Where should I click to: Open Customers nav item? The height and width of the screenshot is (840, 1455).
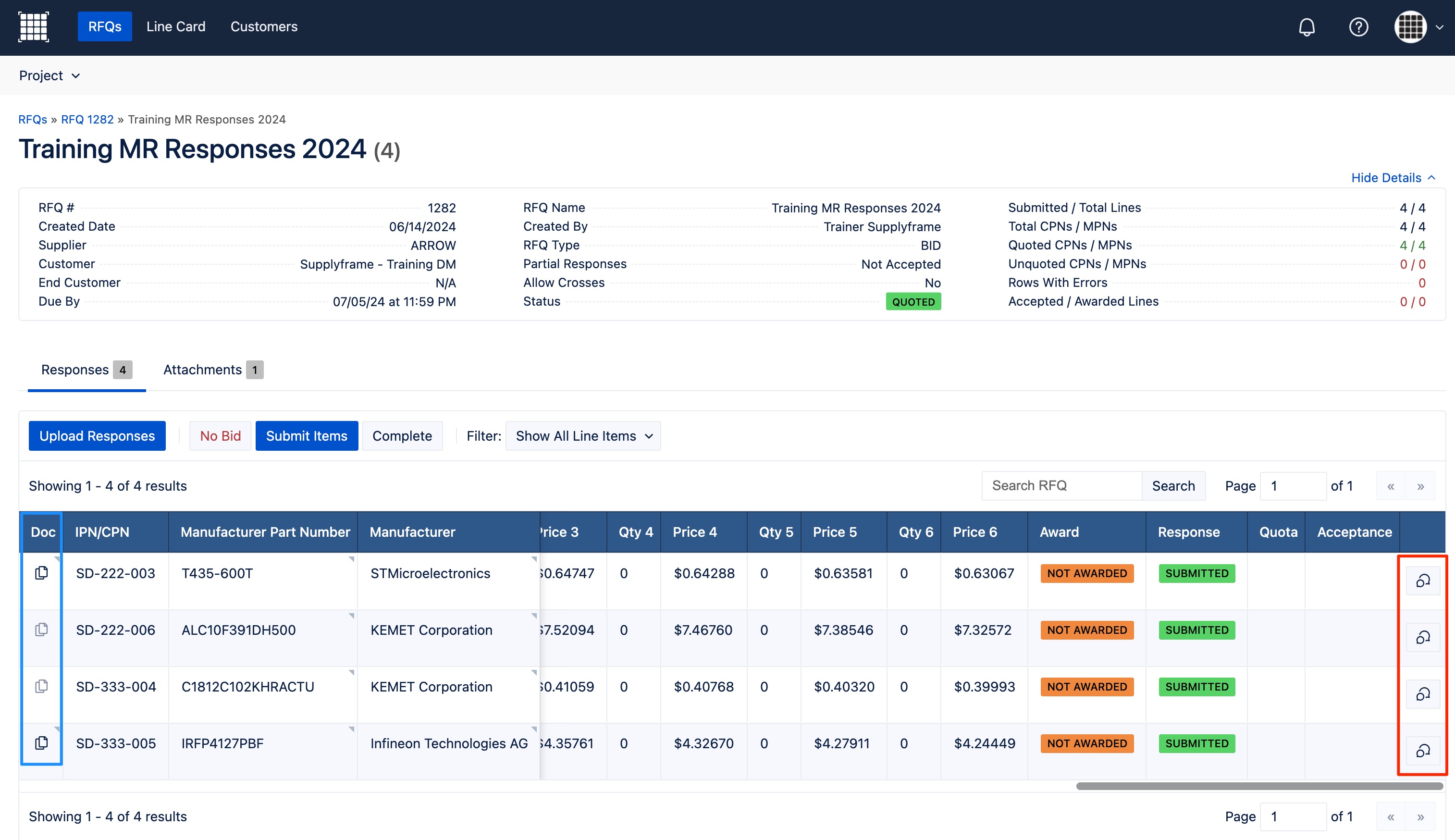[x=264, y=26]
